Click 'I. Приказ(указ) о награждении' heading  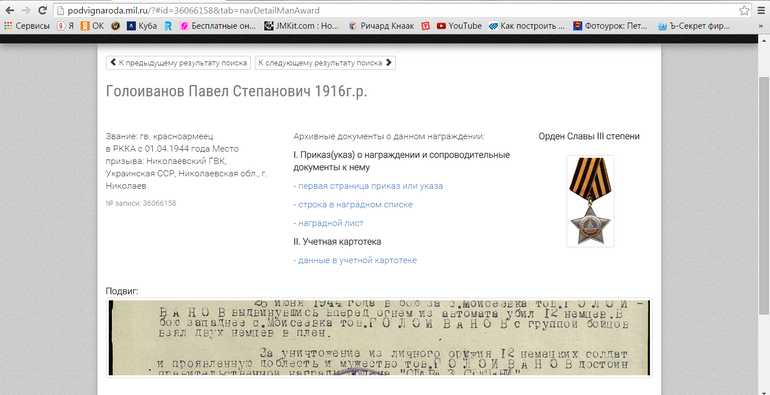pyautogui.click(x=402, y=161)
